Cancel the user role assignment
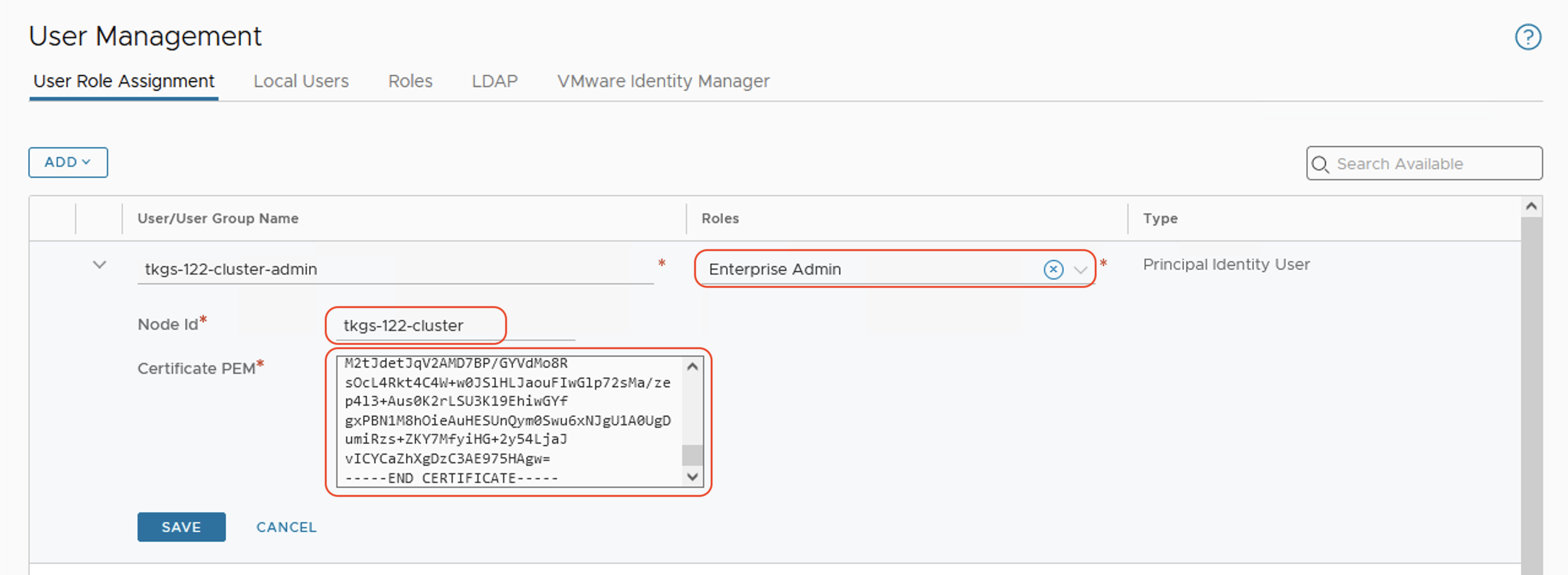Image resolution: width=1568 pixels, height=575 pixels. click(x=286, y=527)
